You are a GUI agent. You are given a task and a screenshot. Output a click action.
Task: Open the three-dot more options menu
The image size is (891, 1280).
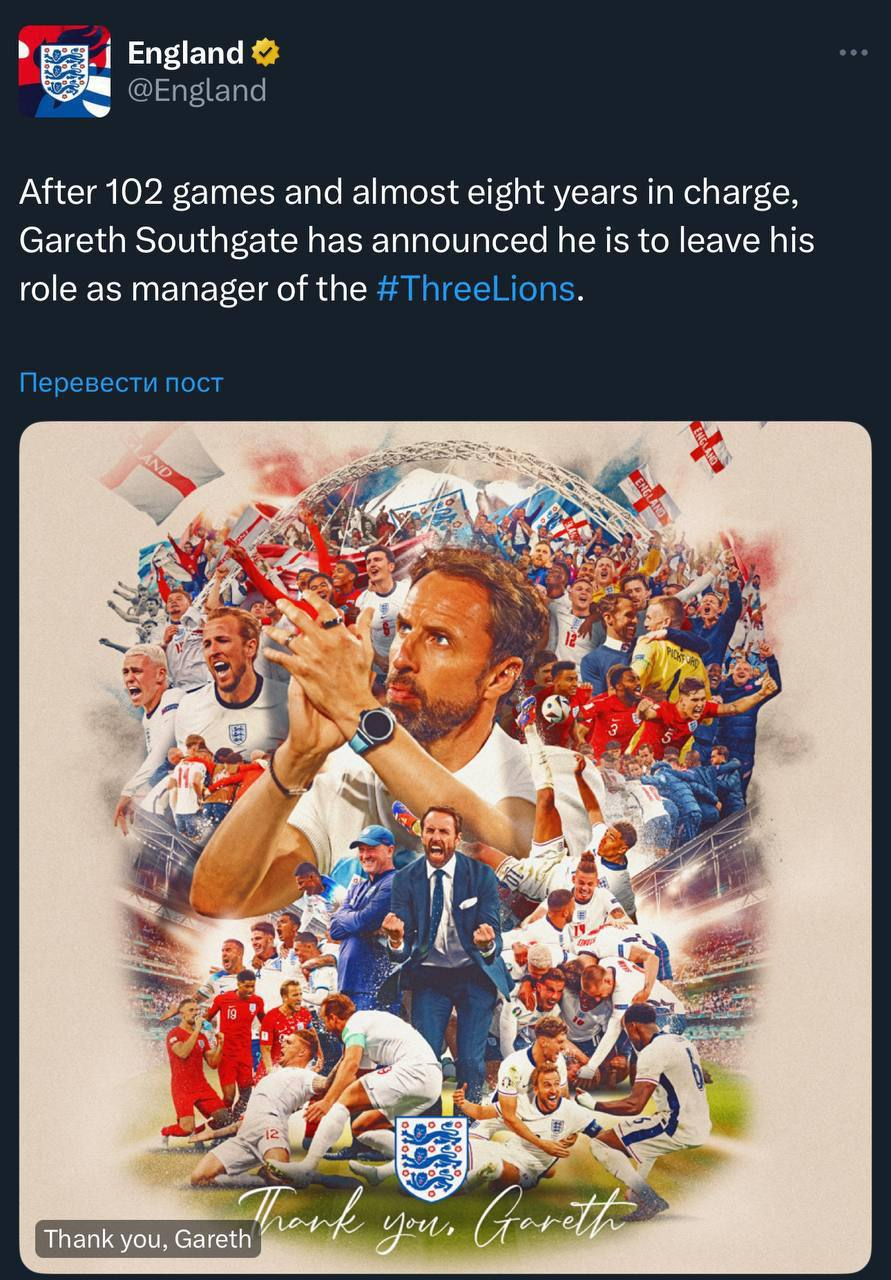pos(852,53)
